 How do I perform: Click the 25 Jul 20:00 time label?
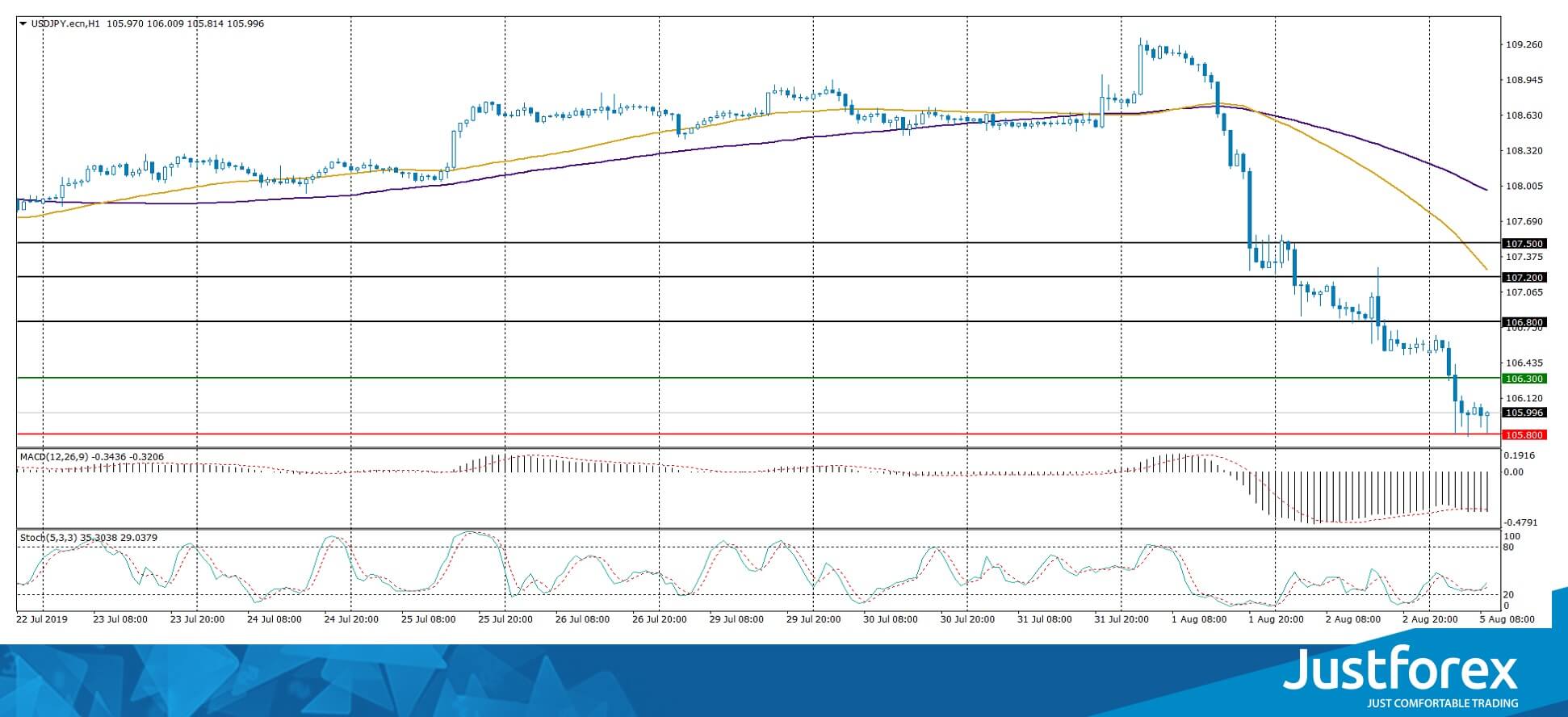click(x=505, y=619)
